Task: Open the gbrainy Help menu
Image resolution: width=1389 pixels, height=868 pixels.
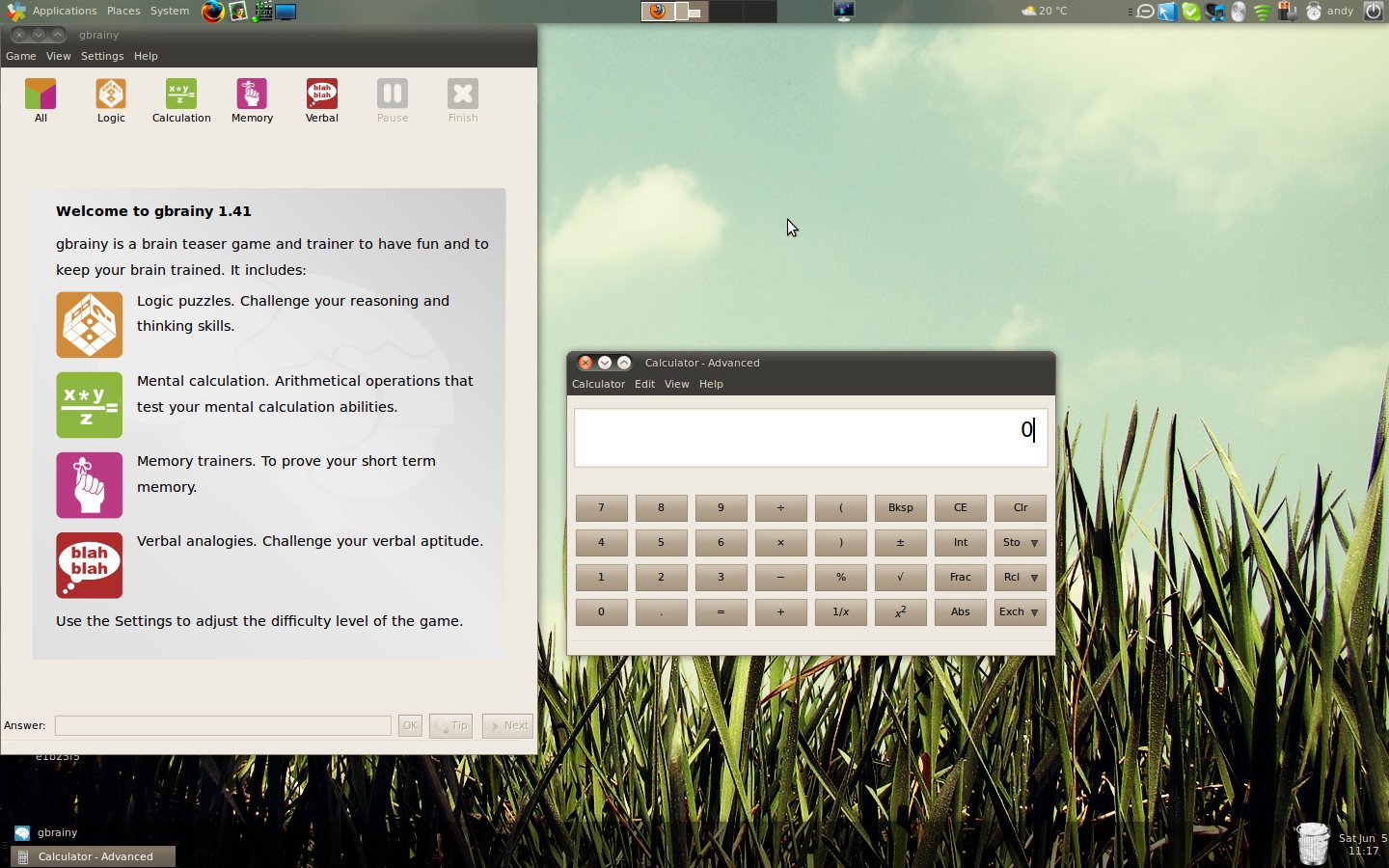Action: tap(146, 56)
